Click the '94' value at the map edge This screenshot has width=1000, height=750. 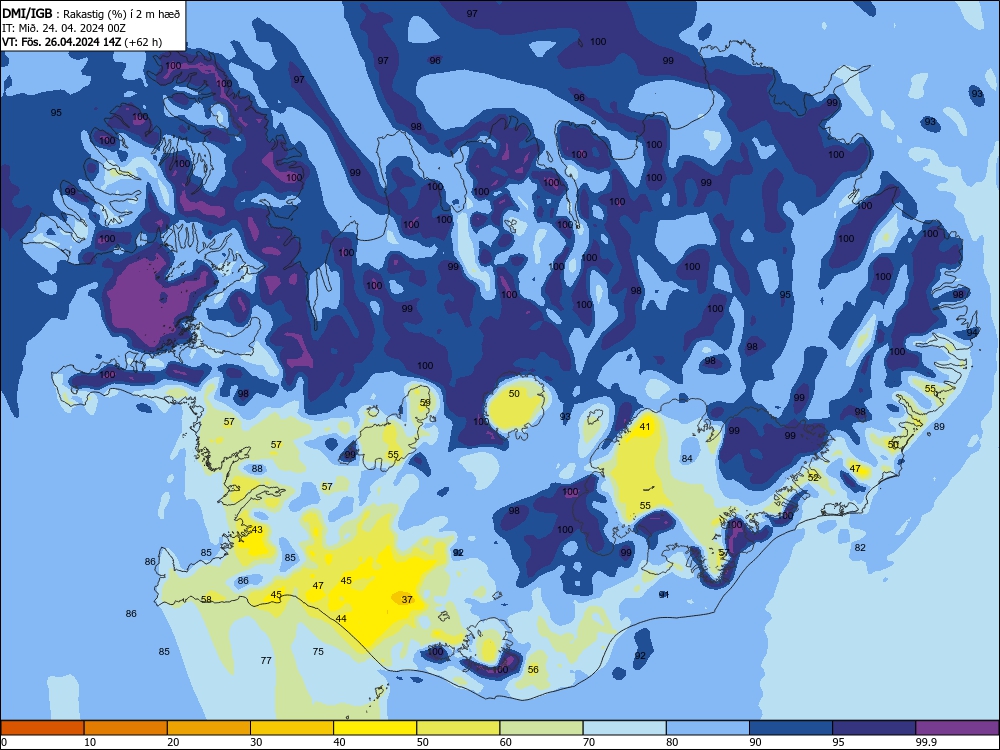pyautogui.click(x=972, y=332)
